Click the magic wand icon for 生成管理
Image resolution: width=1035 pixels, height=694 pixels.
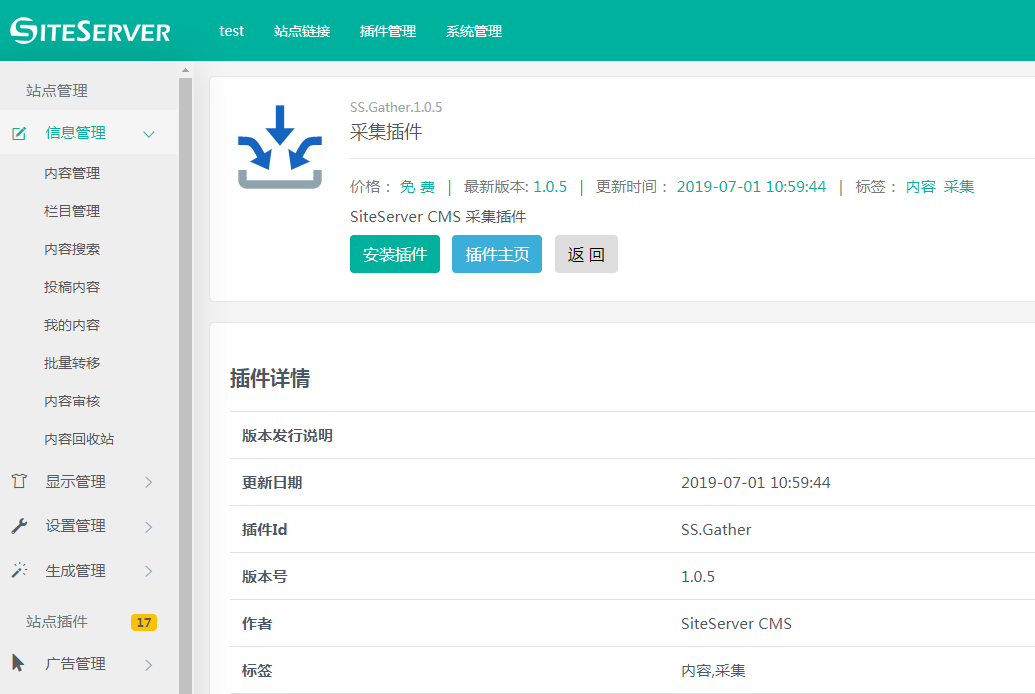(19, 570)
